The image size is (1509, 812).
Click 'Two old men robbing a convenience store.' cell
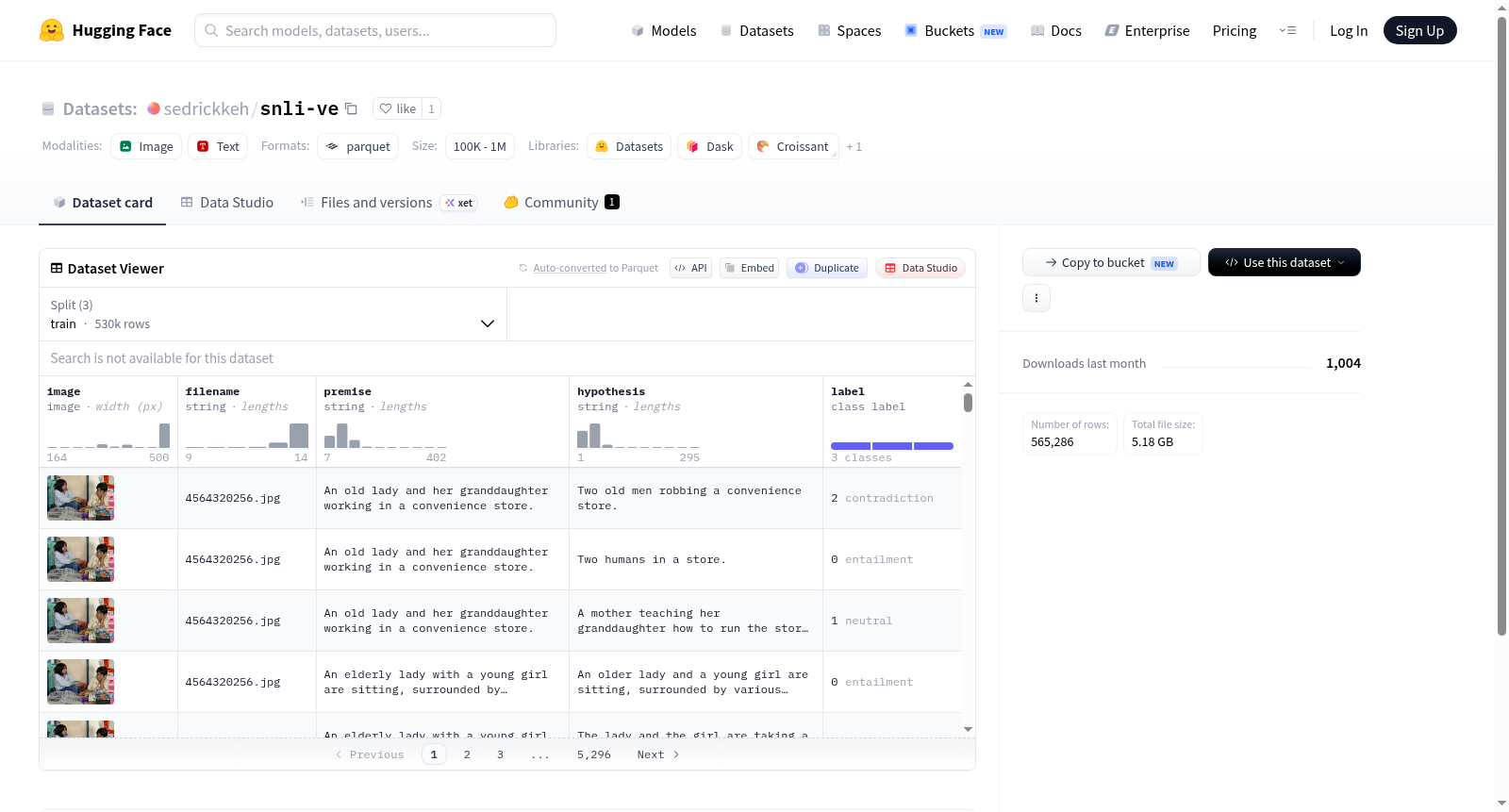[x=696, y=498]
